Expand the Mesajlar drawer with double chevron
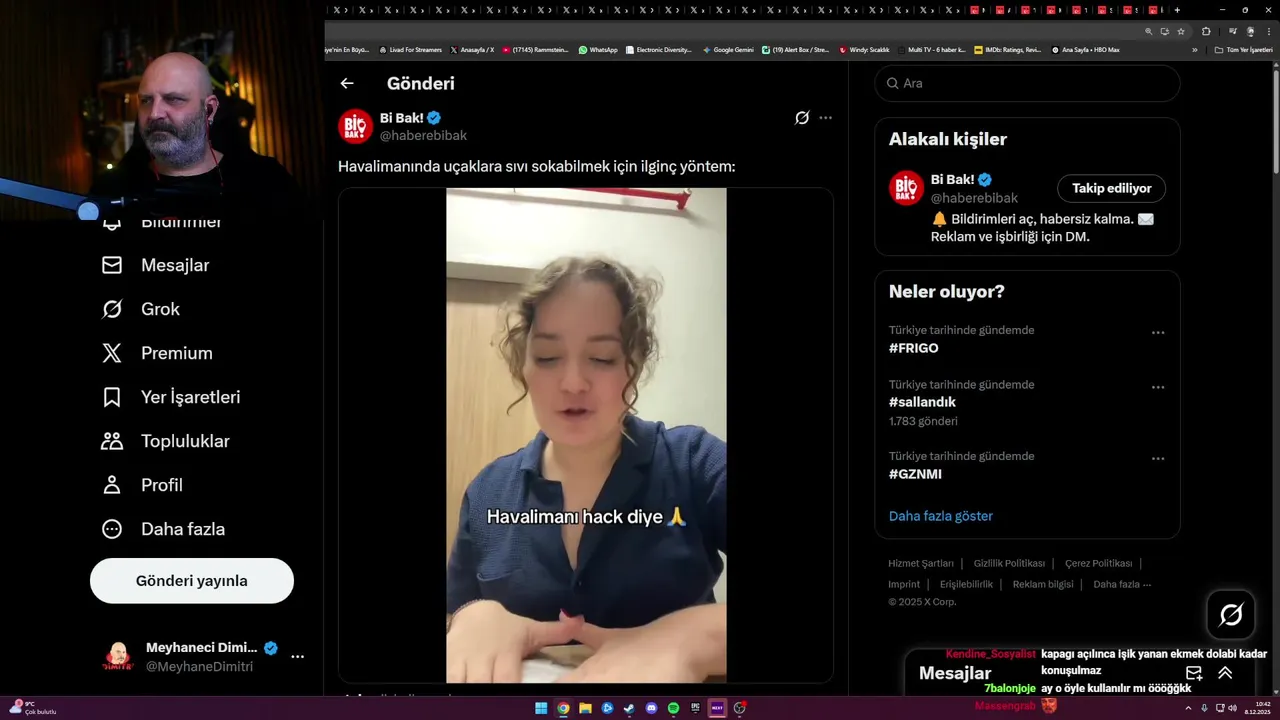The width and height of the screenshot is (1280, 720). pyautogui.click(x=1225, y=673)
